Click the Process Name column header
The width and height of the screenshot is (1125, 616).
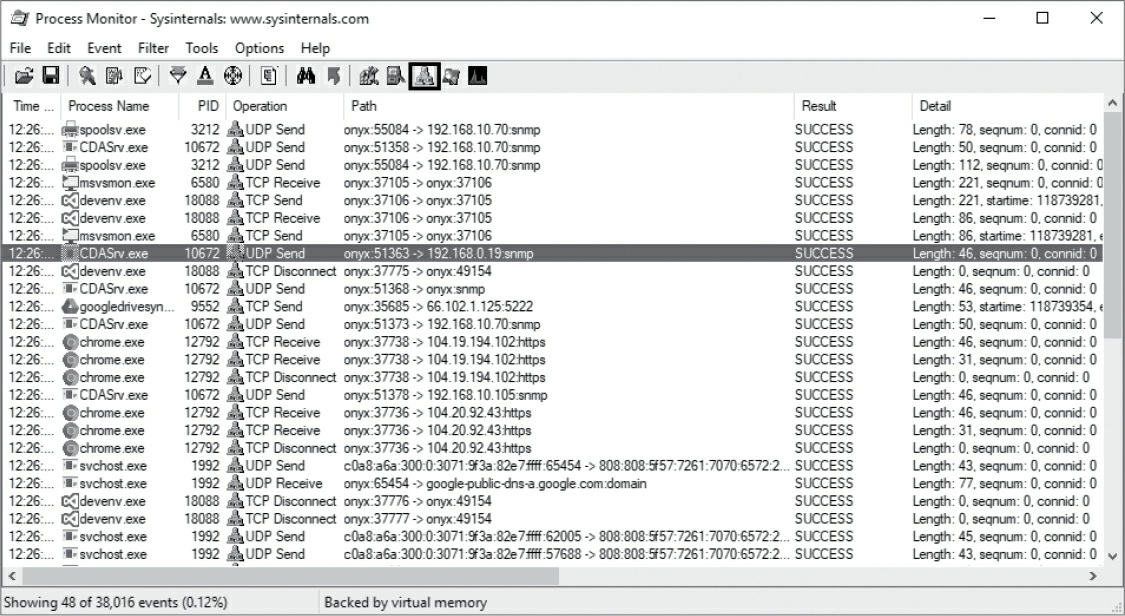pos(120,106)
